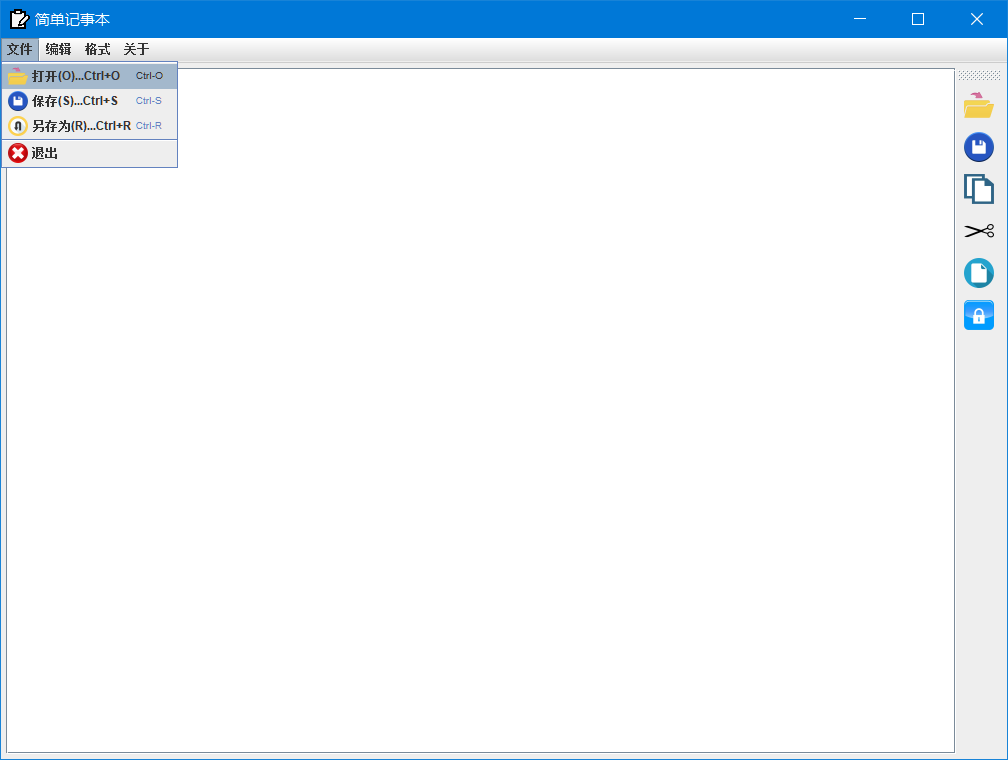Cut text with the scissors icon
This screenshot has height=760, width=1008.
click(x=979, y=230)
